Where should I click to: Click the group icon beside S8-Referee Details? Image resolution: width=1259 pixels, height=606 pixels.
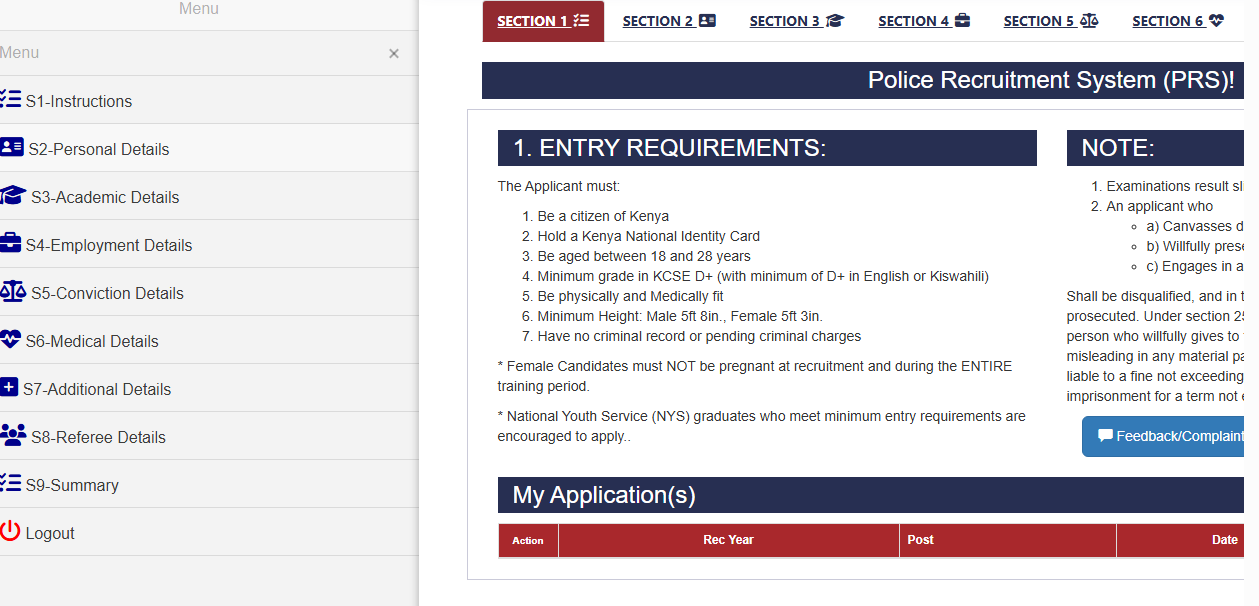(x=11, y=435)
